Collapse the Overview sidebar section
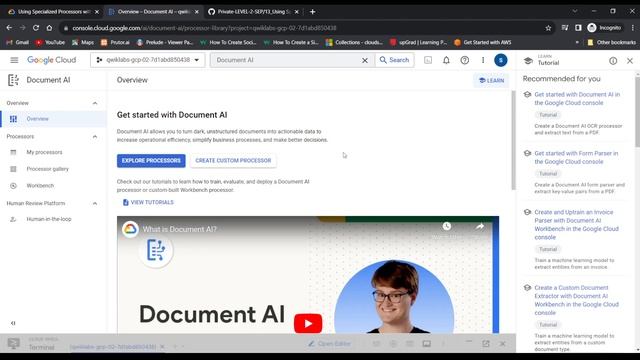Screen dimensions: 640x360 tap(95, 103)
